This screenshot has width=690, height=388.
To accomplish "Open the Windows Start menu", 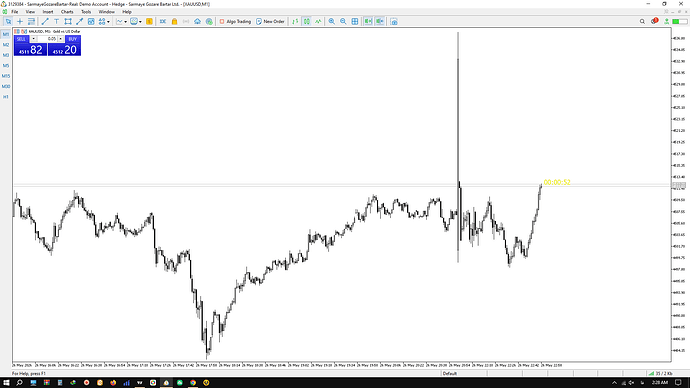I will click(x=6, y=383).
